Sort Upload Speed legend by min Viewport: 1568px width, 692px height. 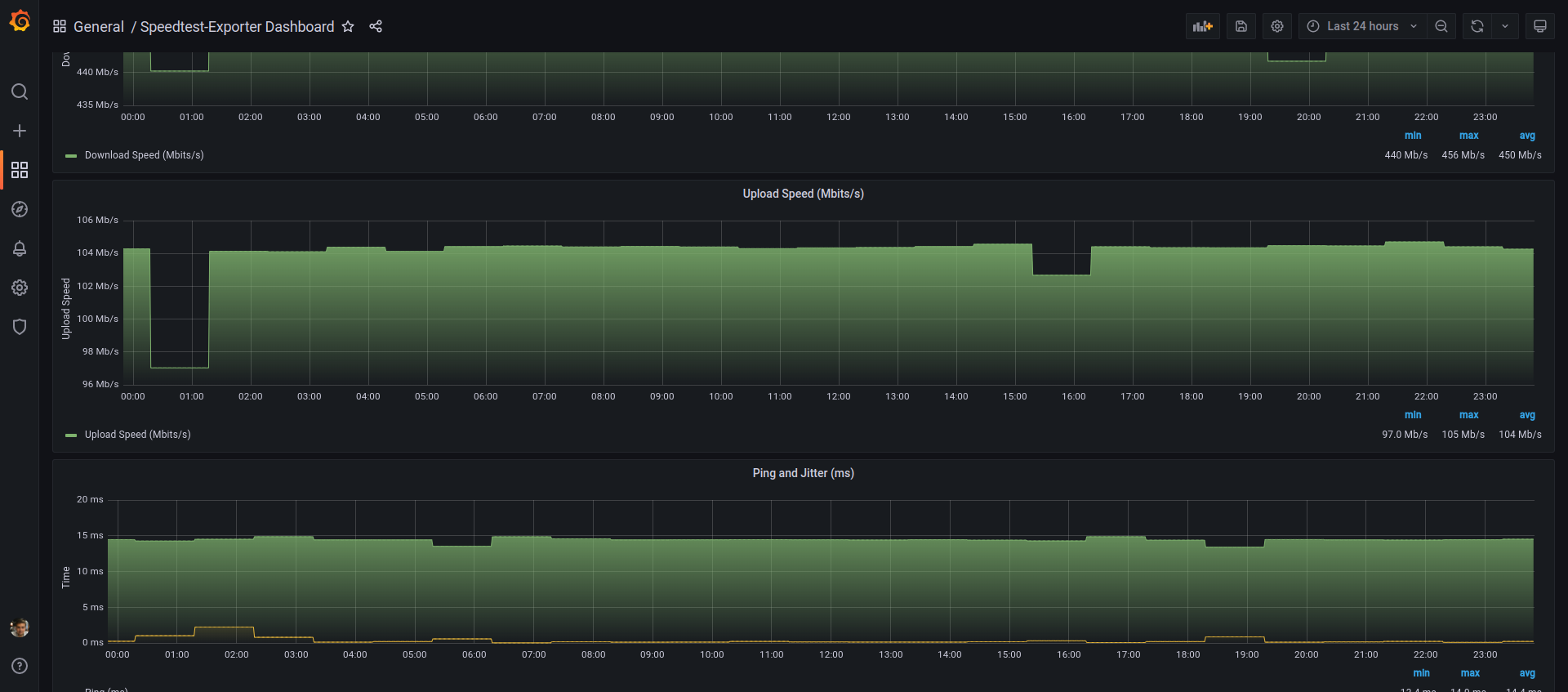pyautogui.click(x=1413, y=415)
